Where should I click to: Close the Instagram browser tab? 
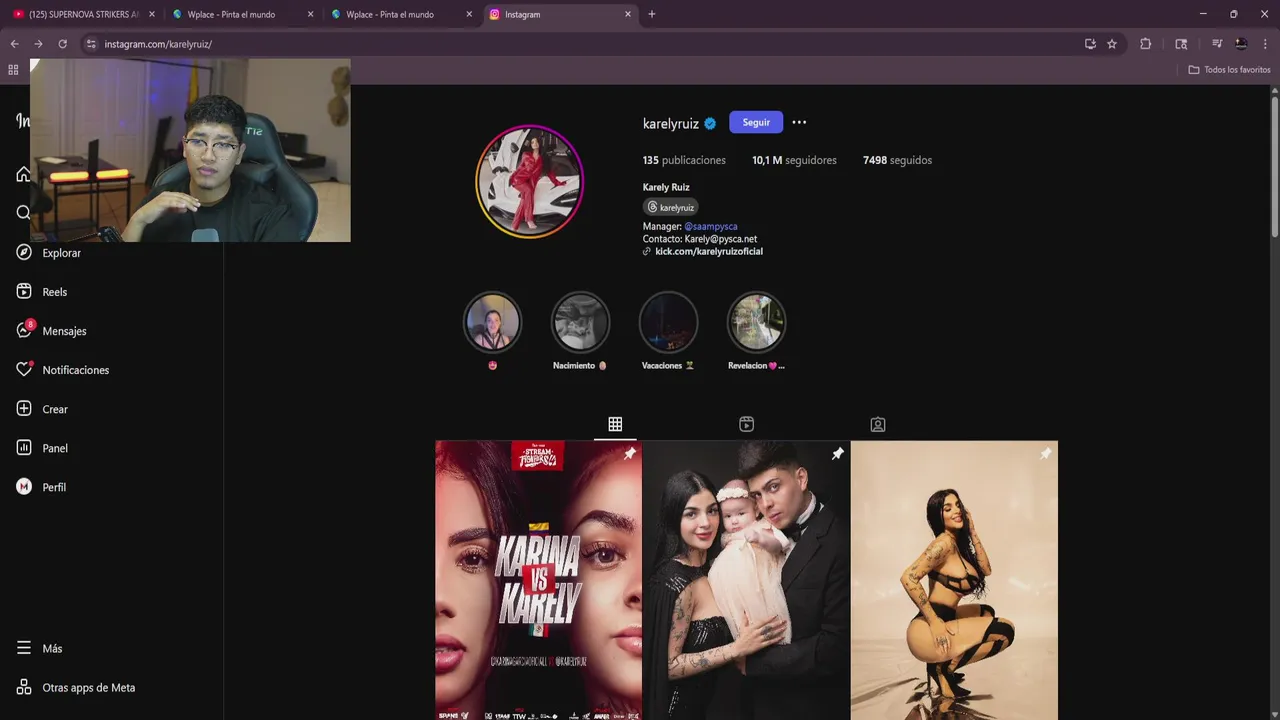click(628, 14)
